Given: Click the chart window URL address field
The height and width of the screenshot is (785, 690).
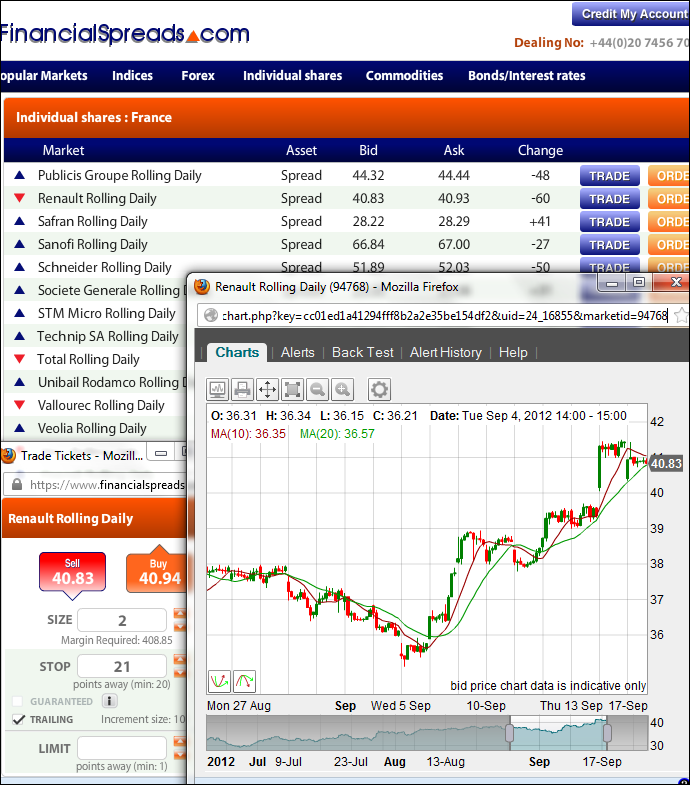Looking at the screenshot, I should click(445, 315).
